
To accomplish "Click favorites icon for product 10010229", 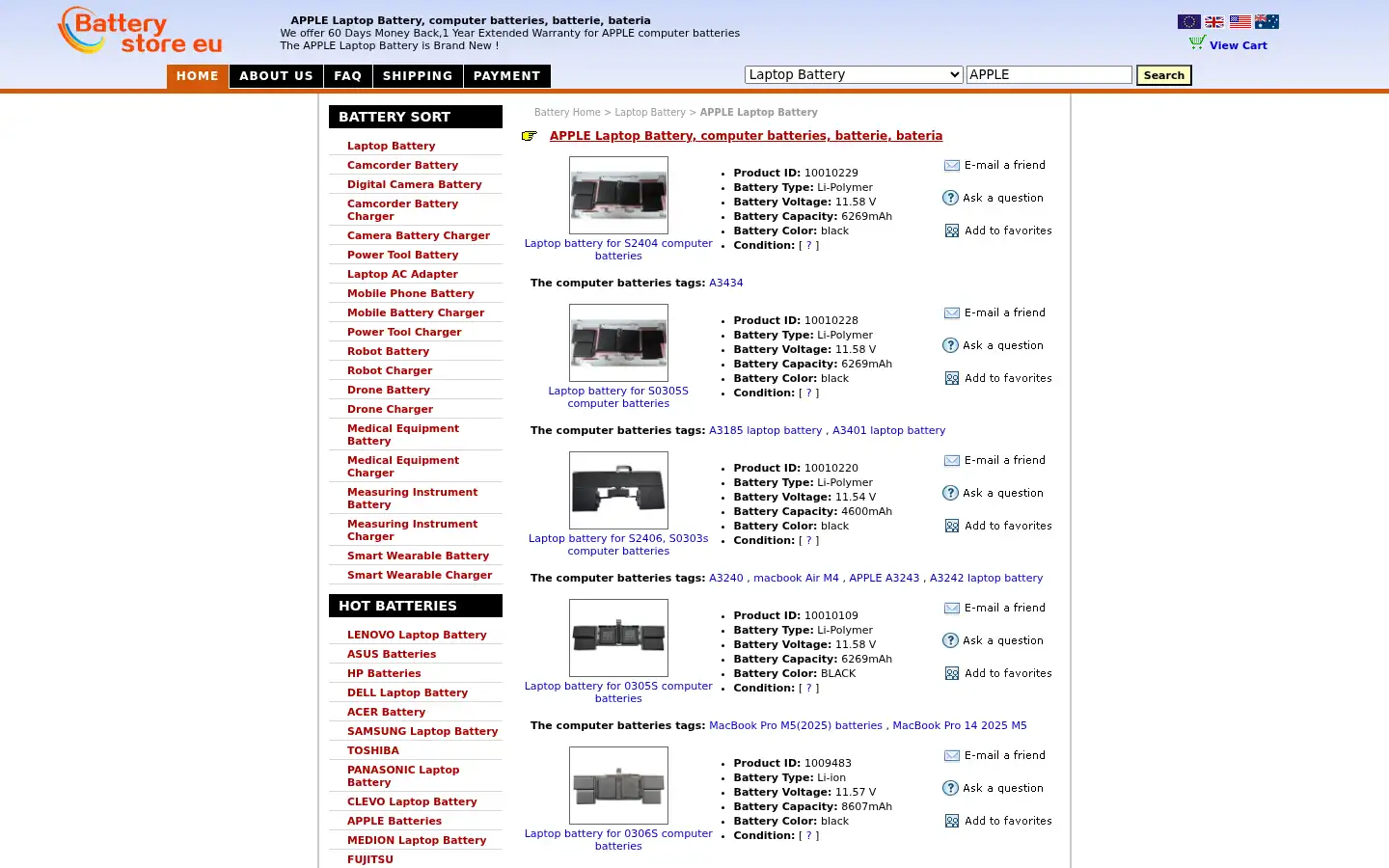I will 952,231.
